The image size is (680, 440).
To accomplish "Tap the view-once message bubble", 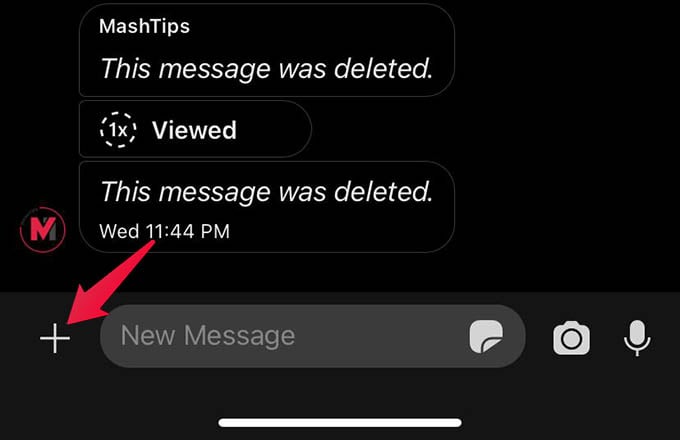I will (195, 129).
